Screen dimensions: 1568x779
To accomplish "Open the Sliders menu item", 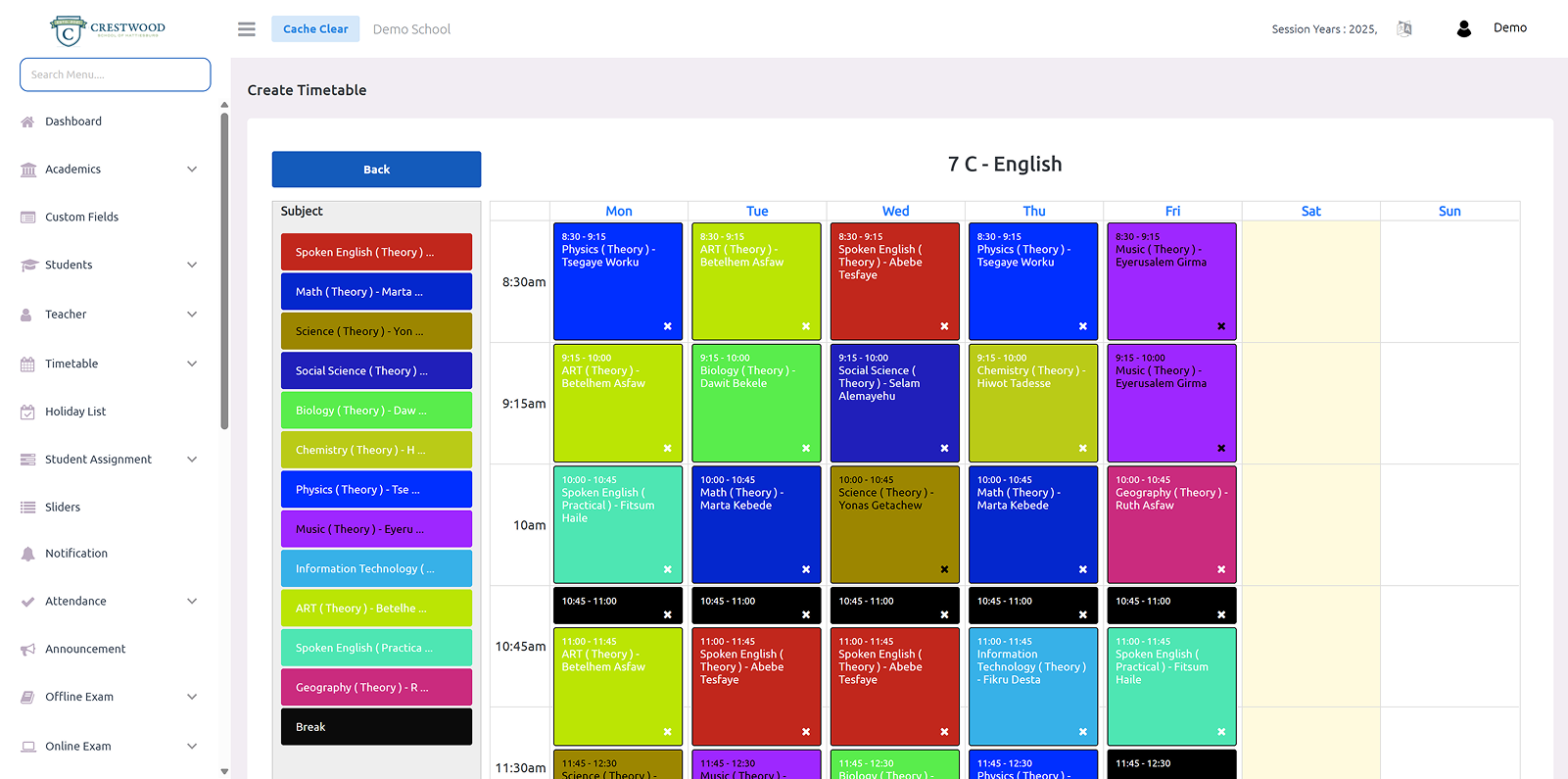I will click(x=63, y=508).
